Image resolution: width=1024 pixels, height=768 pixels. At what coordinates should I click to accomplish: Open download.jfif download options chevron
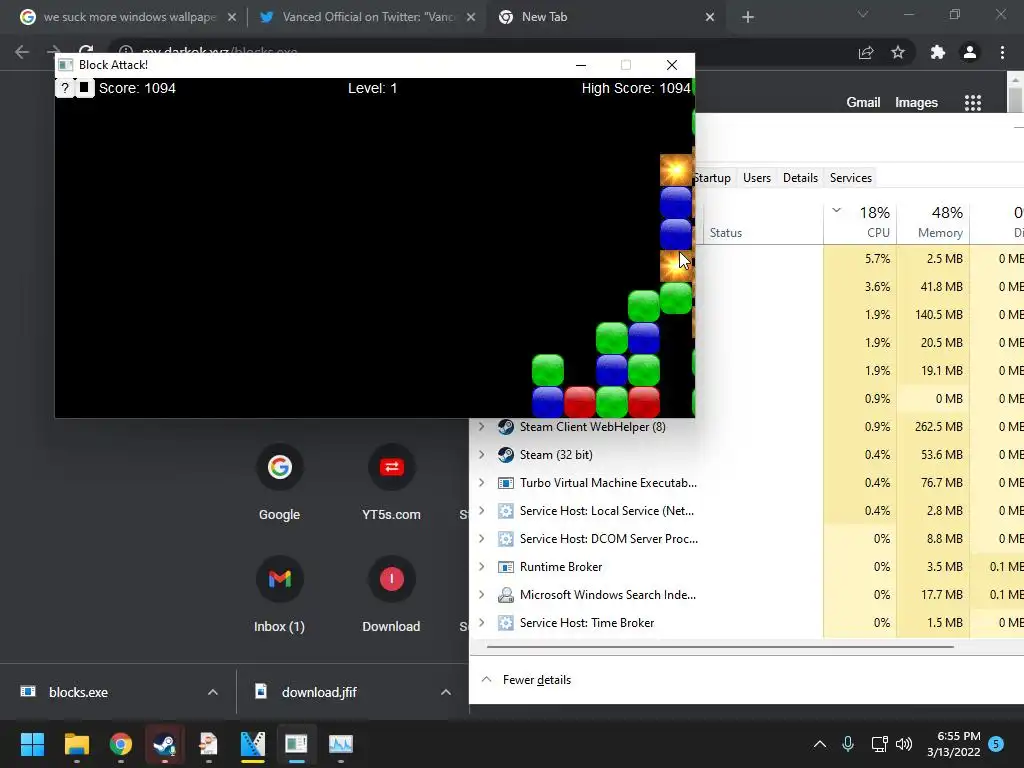446,692
